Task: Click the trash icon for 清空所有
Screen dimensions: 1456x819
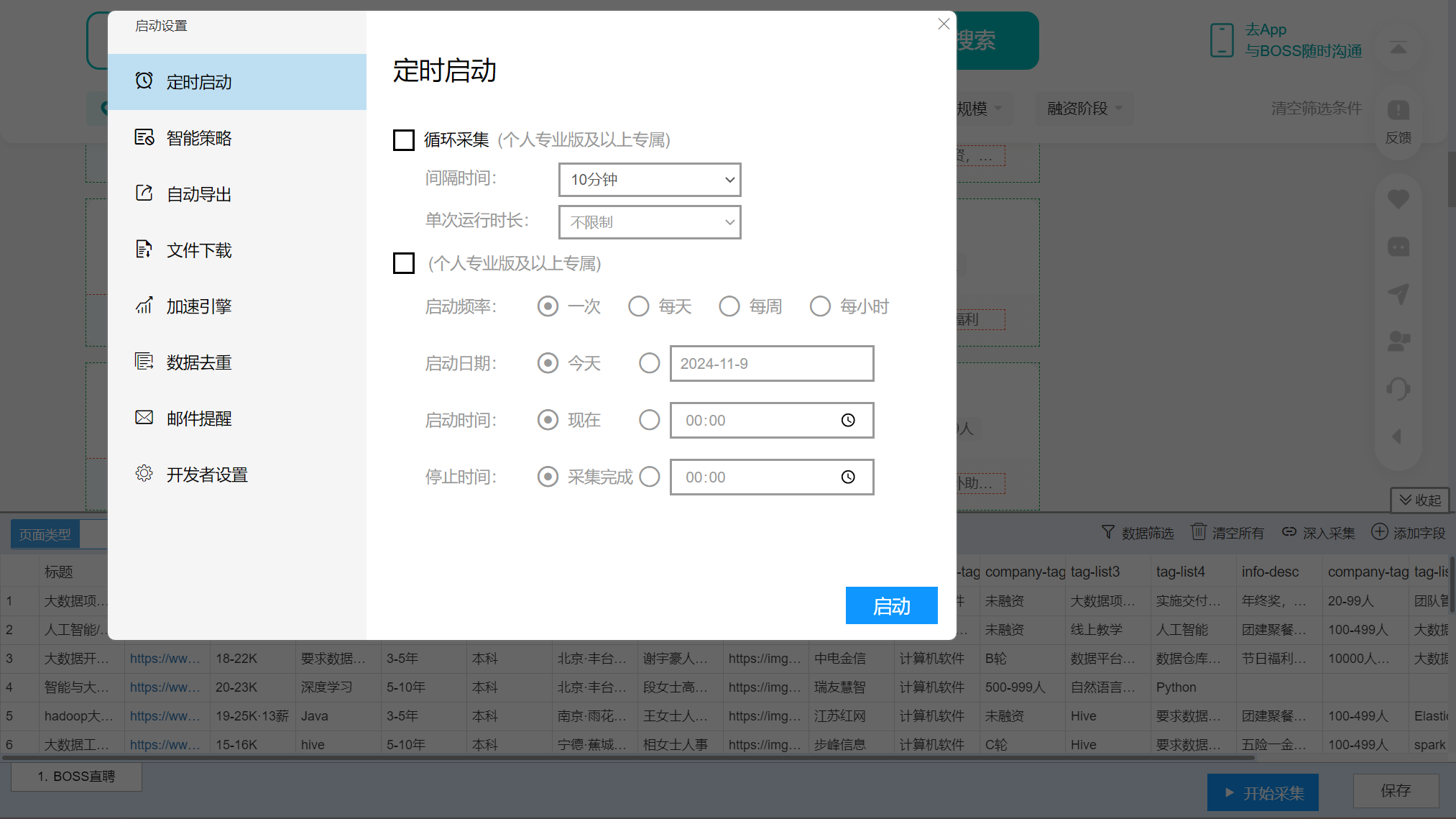Action: (x=1198, y=531)
